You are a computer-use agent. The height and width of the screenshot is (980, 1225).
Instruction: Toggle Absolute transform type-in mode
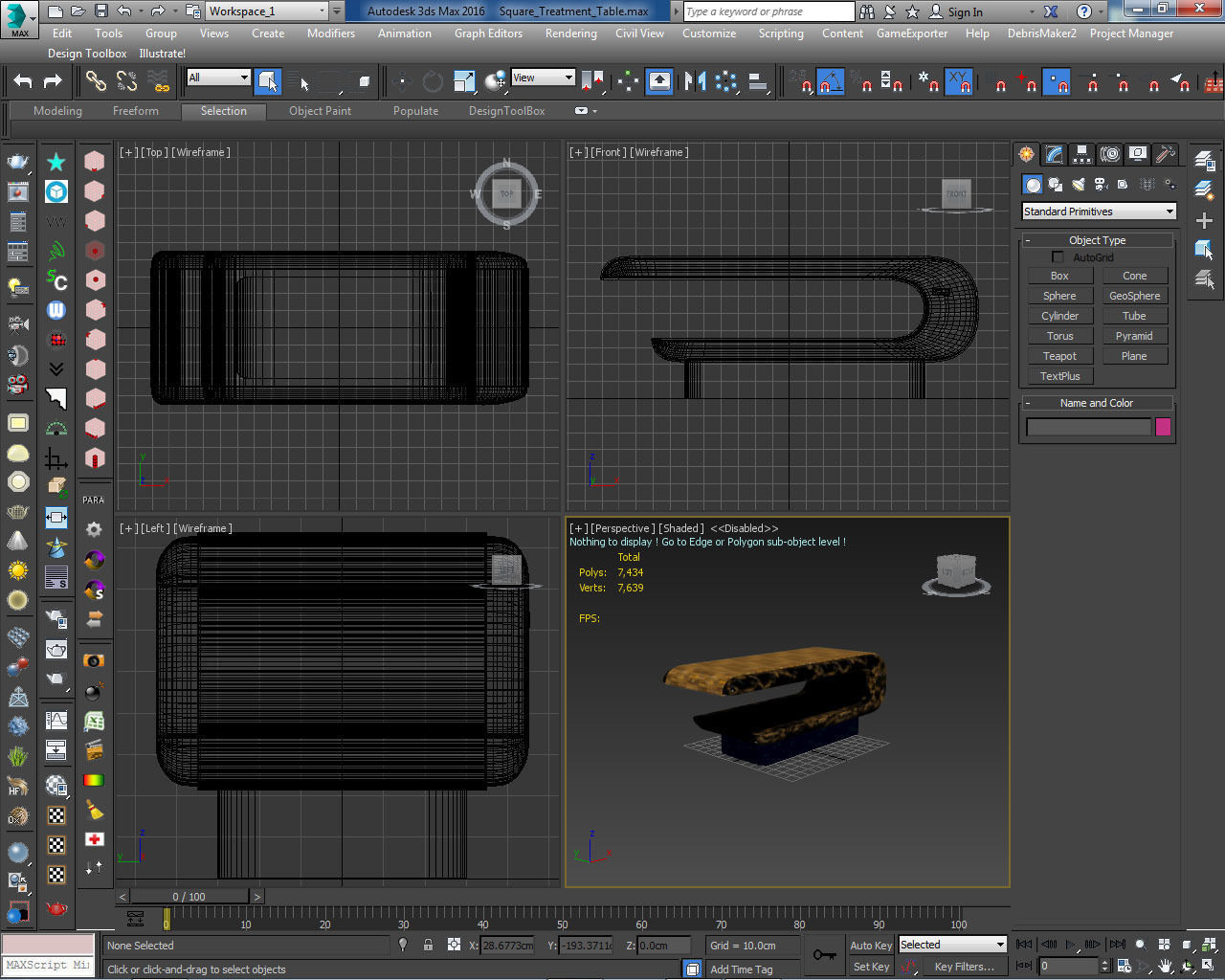[x=454, y=945]
